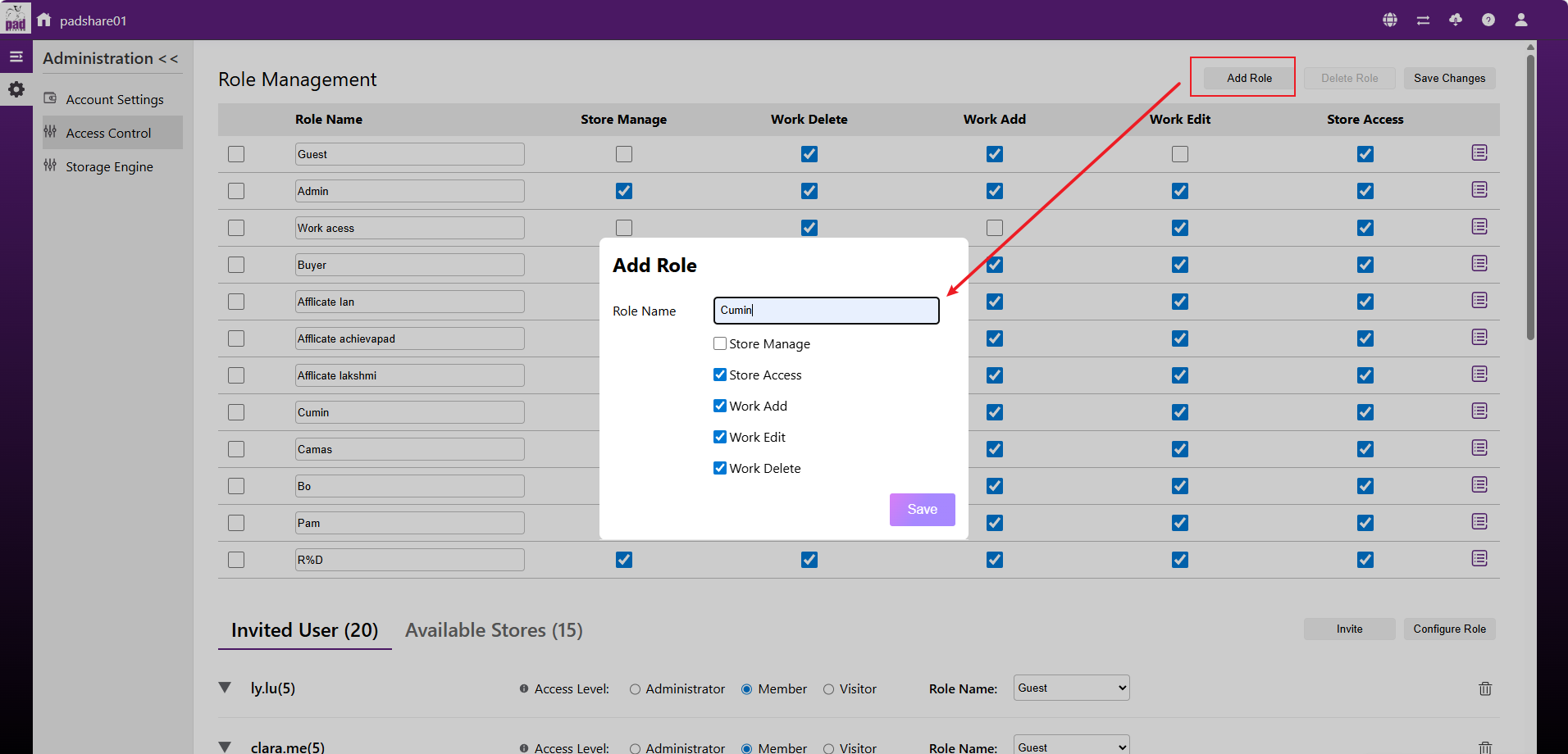1568x754 pixels.
Task: Click the Role Name input field in dialog
Action: click(826, 311)
